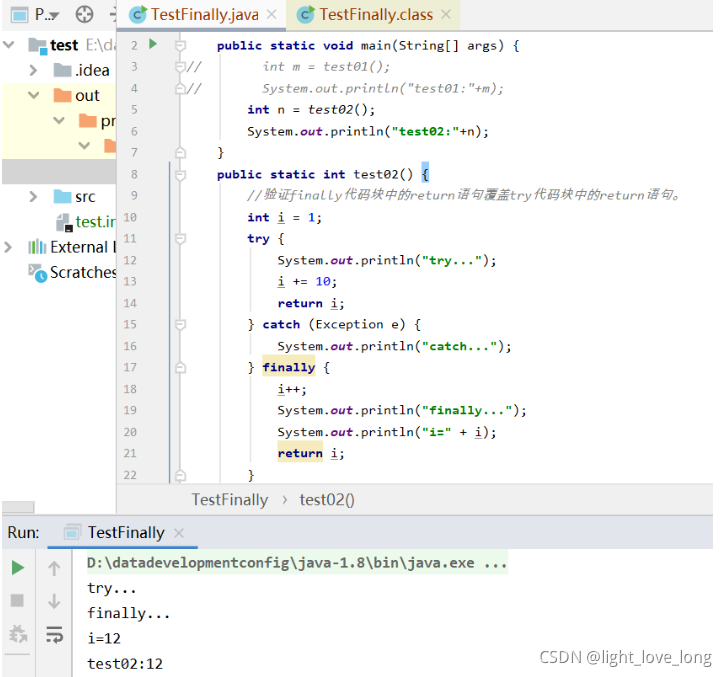
Task: Click the up the stack trace arrow
Action: pyautogui.click(x=54, y=568)
